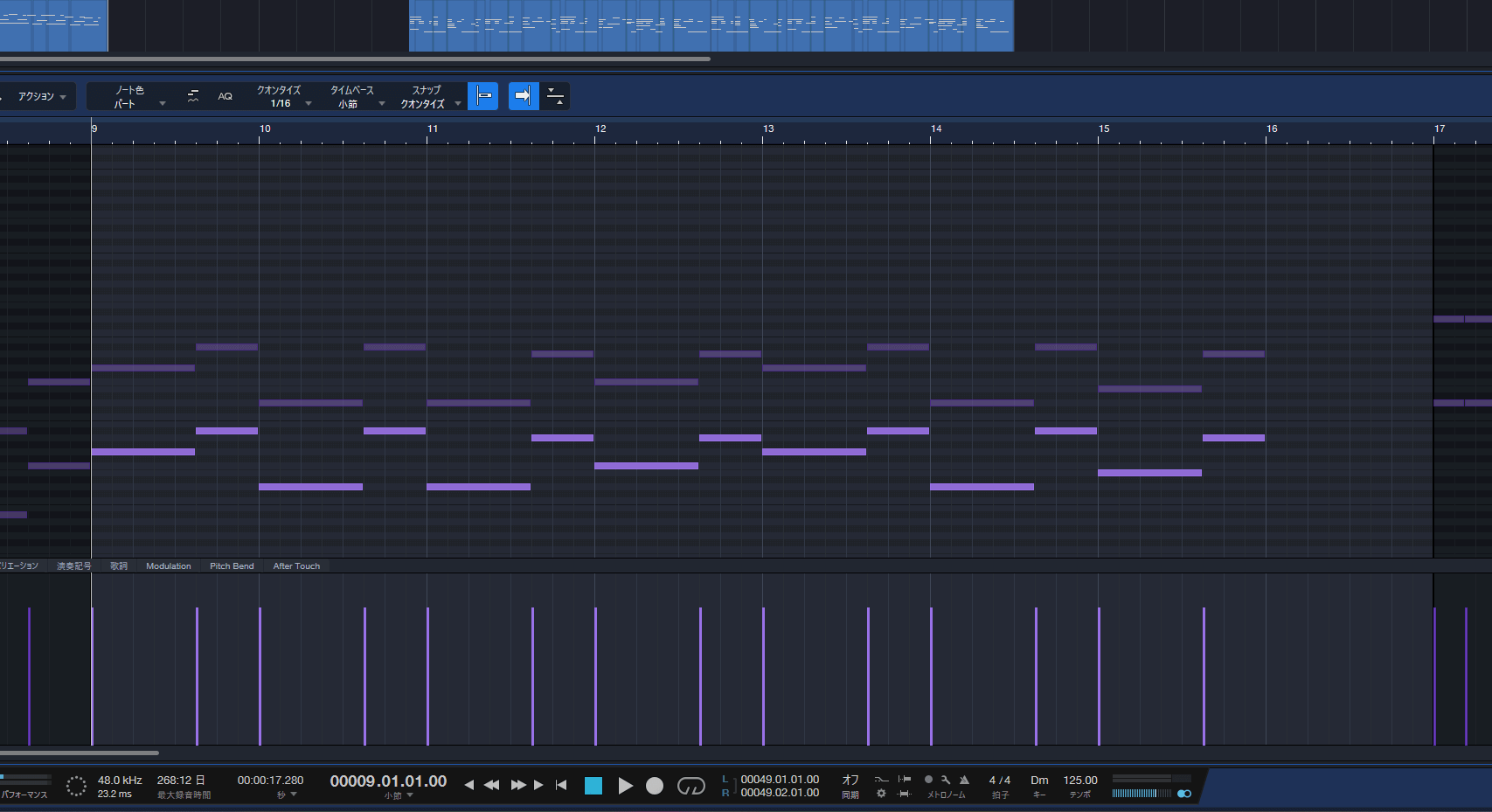Step backward with left triangle transport button

coord(469,786)
